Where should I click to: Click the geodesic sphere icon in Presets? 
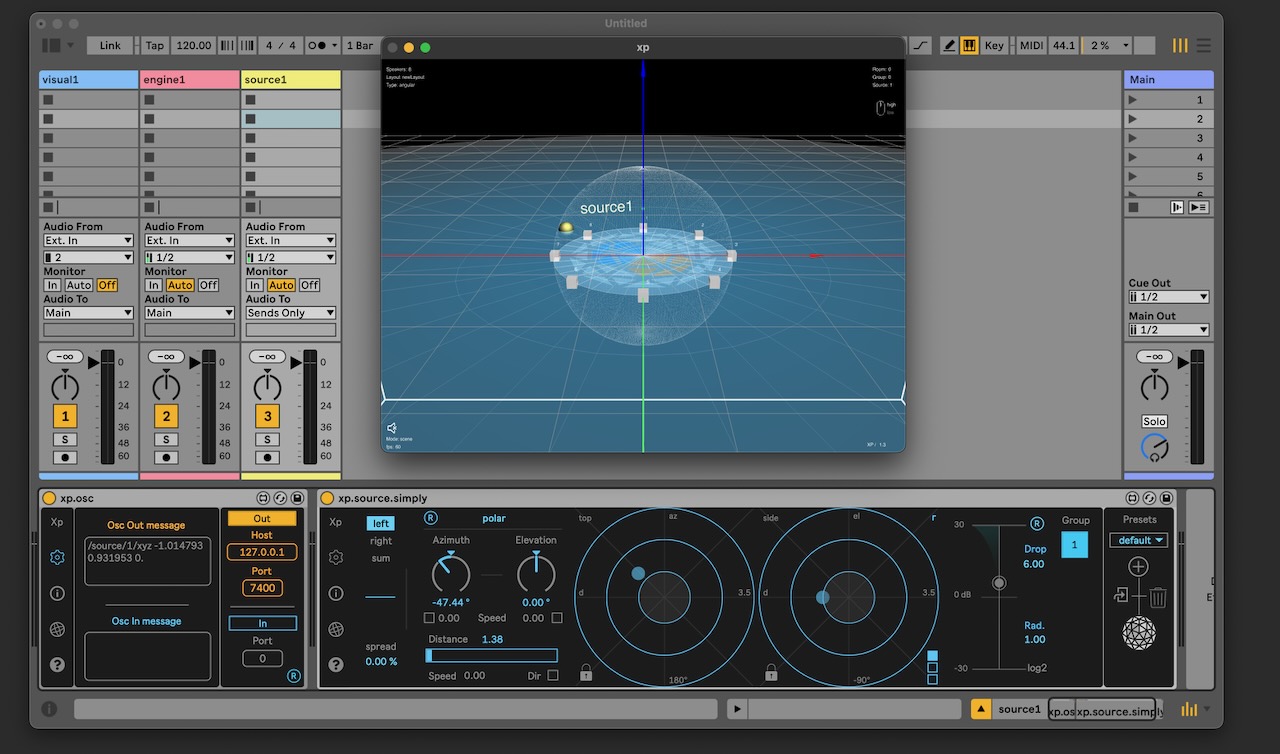pyautogui.click(x=1139, y=632)
